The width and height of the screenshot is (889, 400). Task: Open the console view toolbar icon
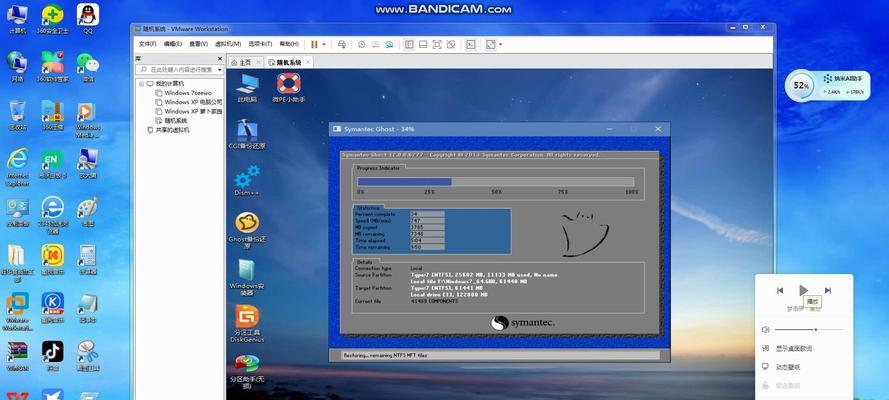(471, 44)
